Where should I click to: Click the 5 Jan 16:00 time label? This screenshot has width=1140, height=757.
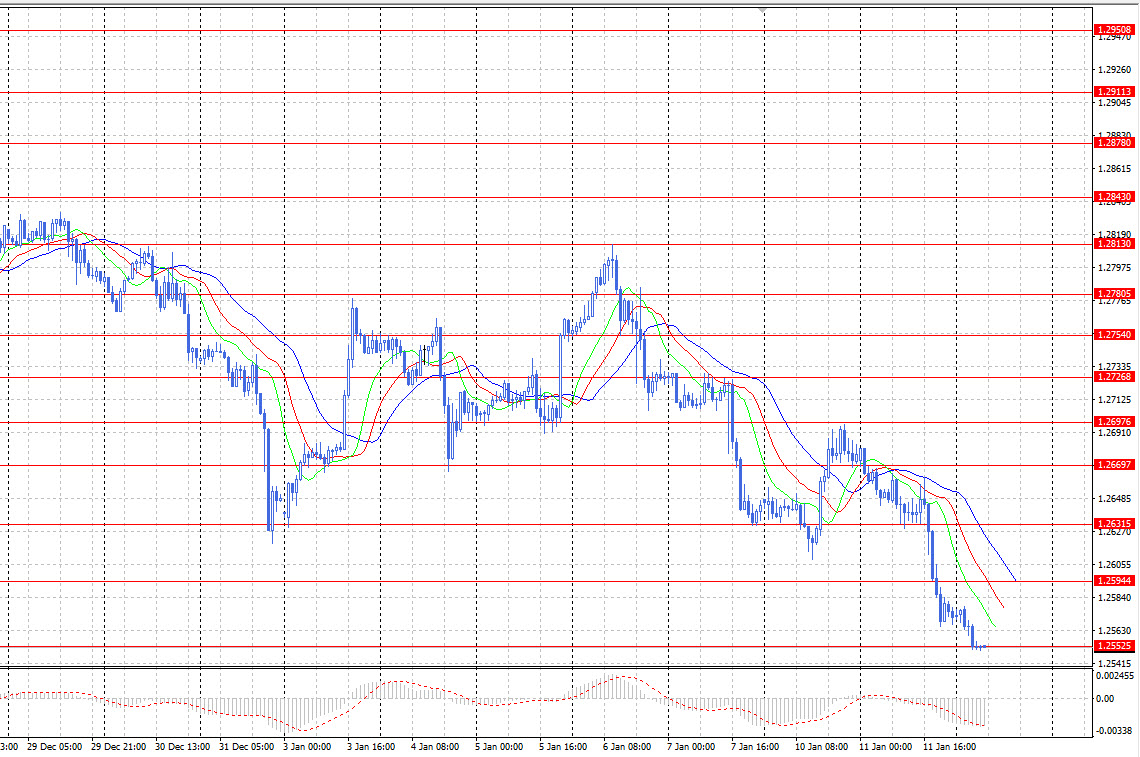tap(563, 747)
